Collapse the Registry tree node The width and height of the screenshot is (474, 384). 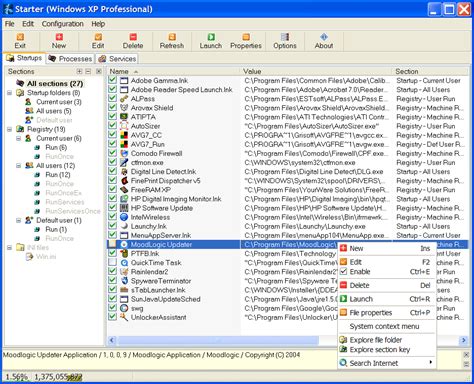[x=10, y=129]
